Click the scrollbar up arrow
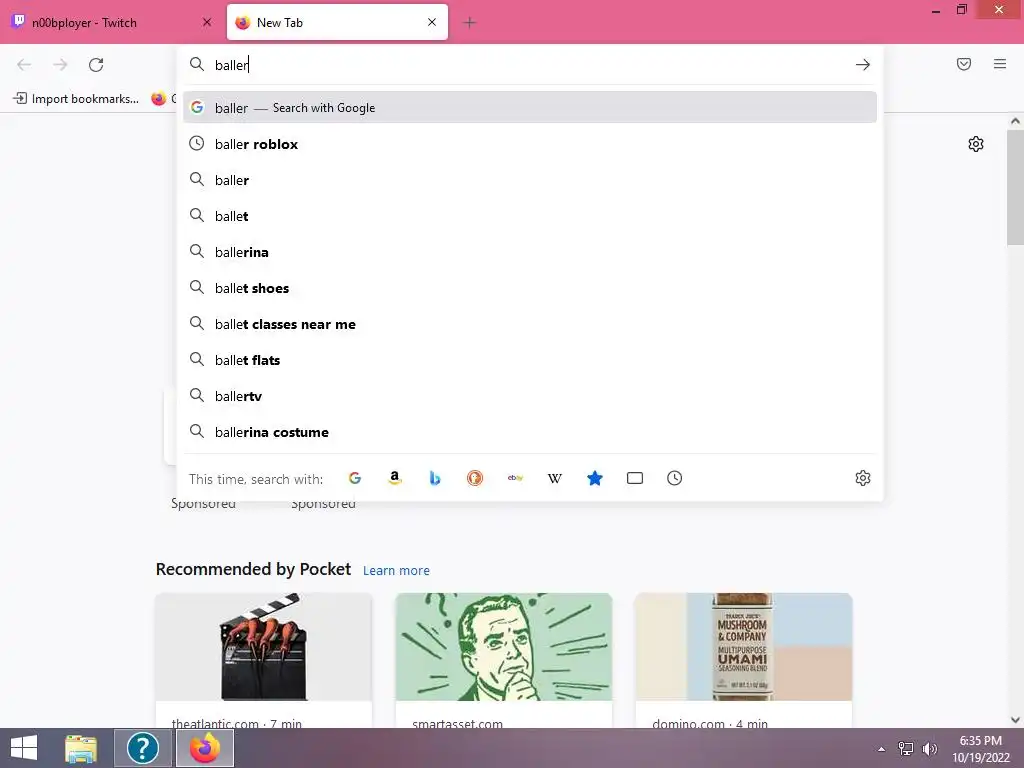 tap(1015, 121)
